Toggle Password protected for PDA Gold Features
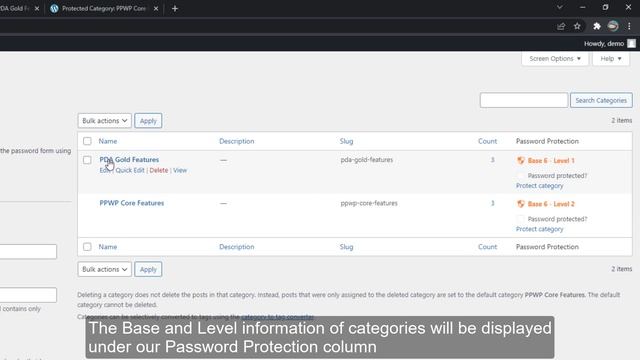This screenshot has height=360, width=640. (x=520, y=176)
